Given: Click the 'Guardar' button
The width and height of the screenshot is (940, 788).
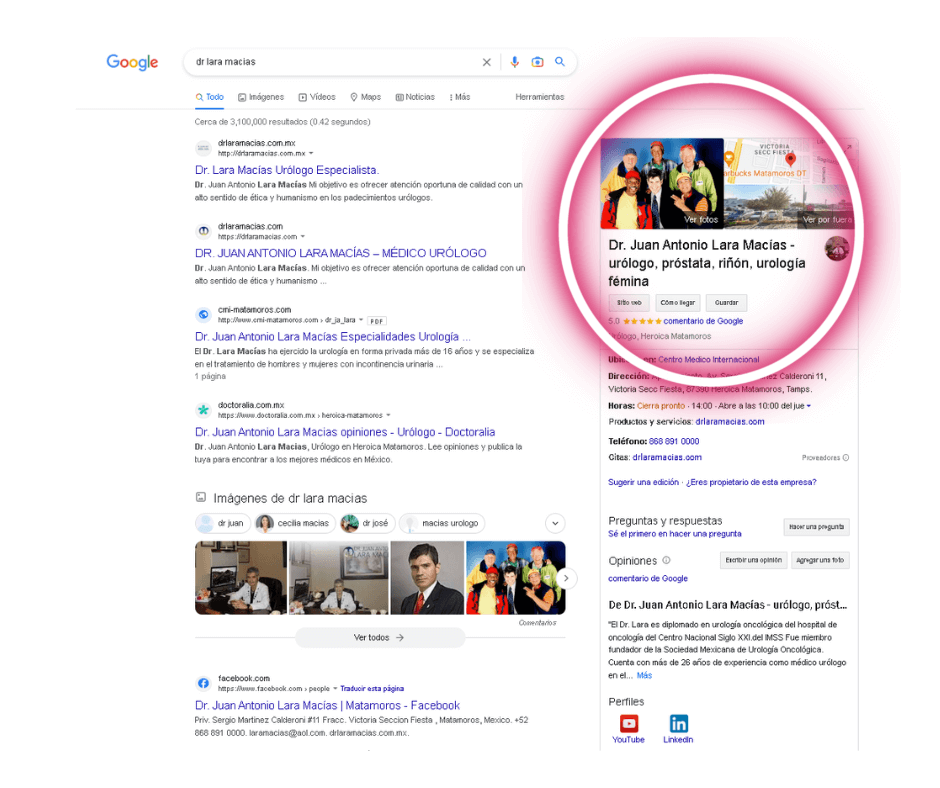Looking at the screenshot, I should 726,303.
